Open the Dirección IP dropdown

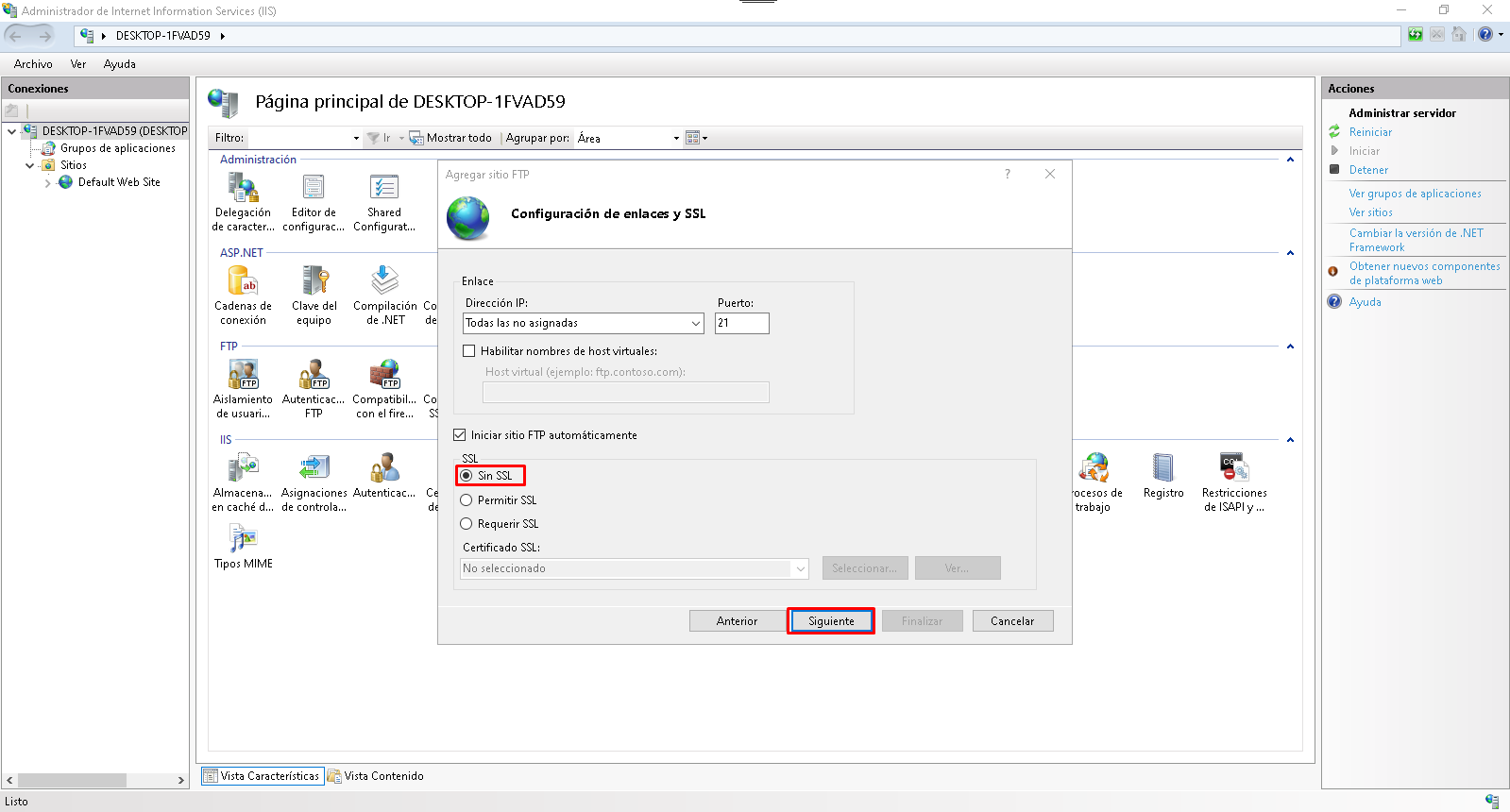tap(695, 324)
